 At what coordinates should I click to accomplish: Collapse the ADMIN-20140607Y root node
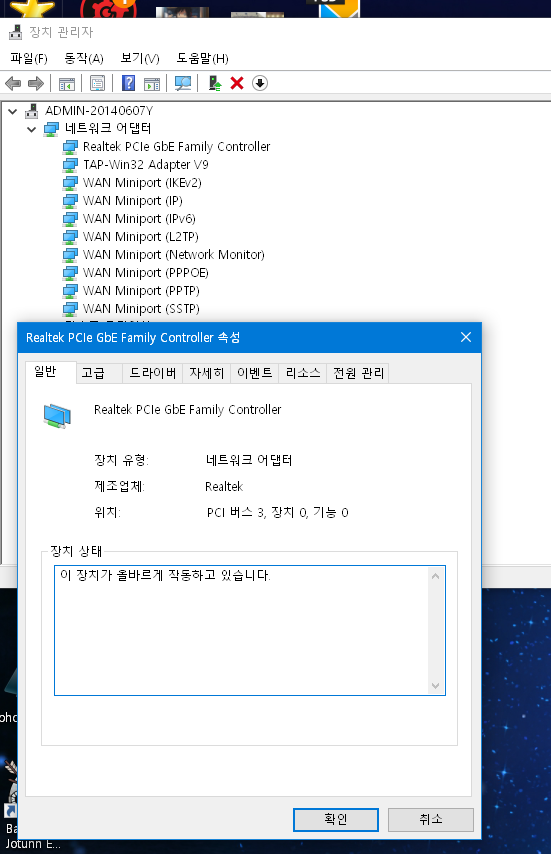[x=13, y=111]
